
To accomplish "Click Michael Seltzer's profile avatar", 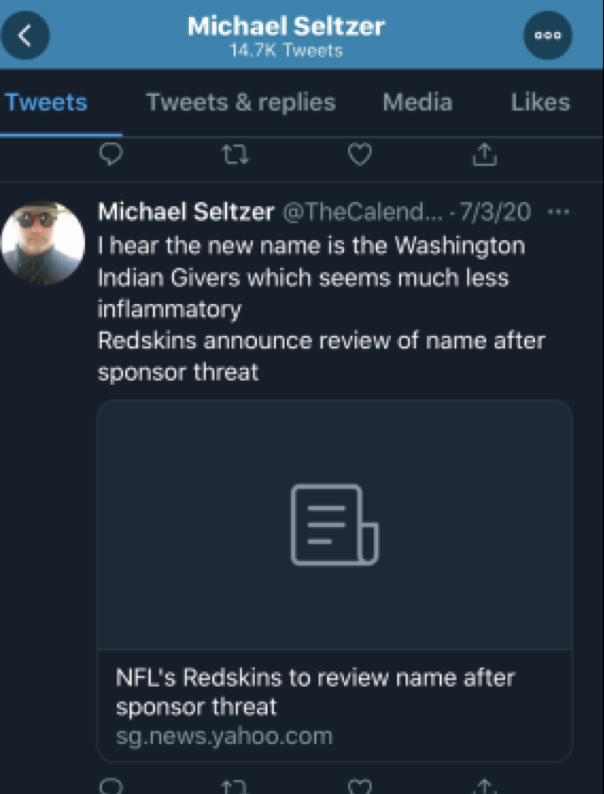I will pyautogui.click(x=42, y=243).
